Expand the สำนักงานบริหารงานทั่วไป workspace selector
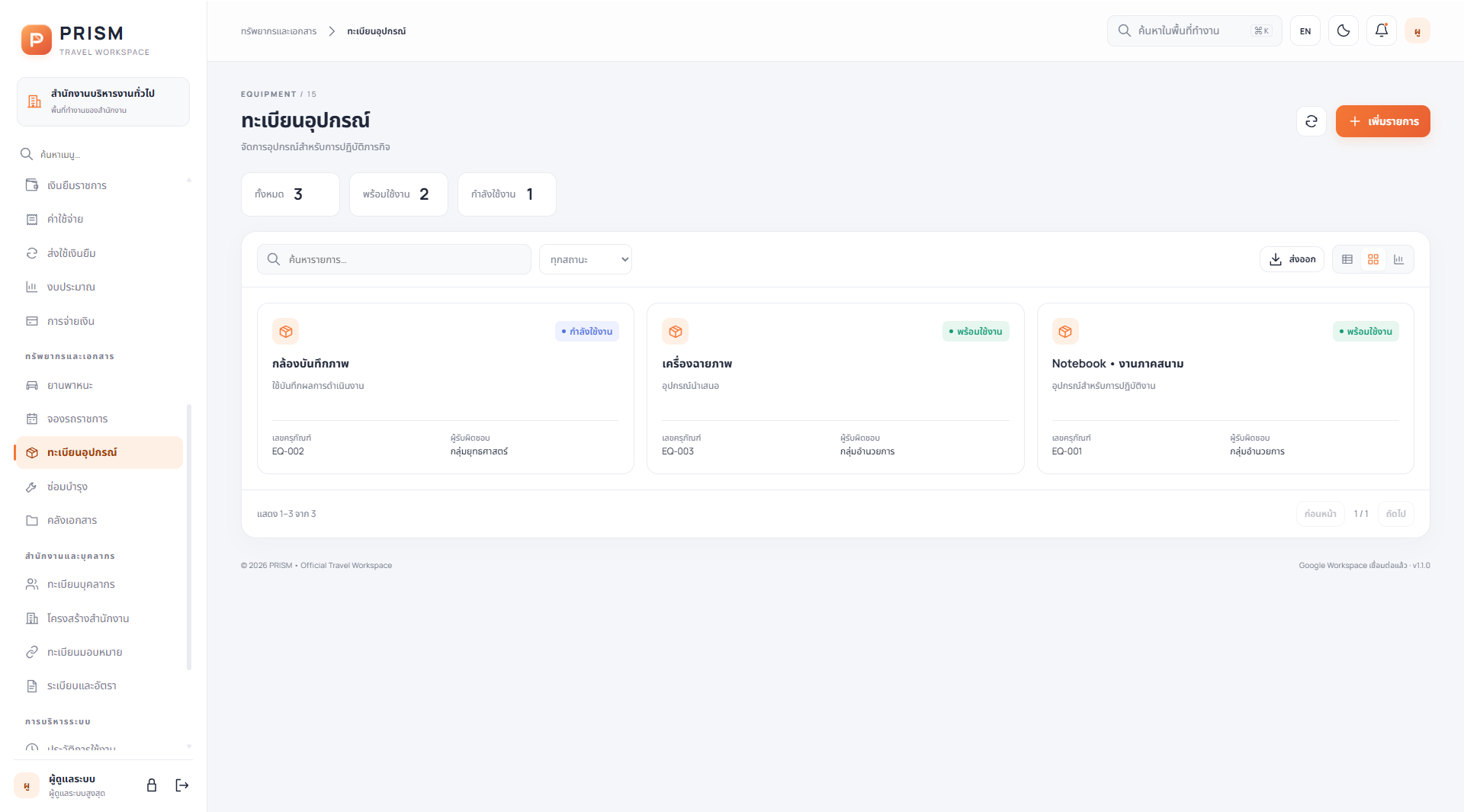1464x812 pixels. pos(104,101)
